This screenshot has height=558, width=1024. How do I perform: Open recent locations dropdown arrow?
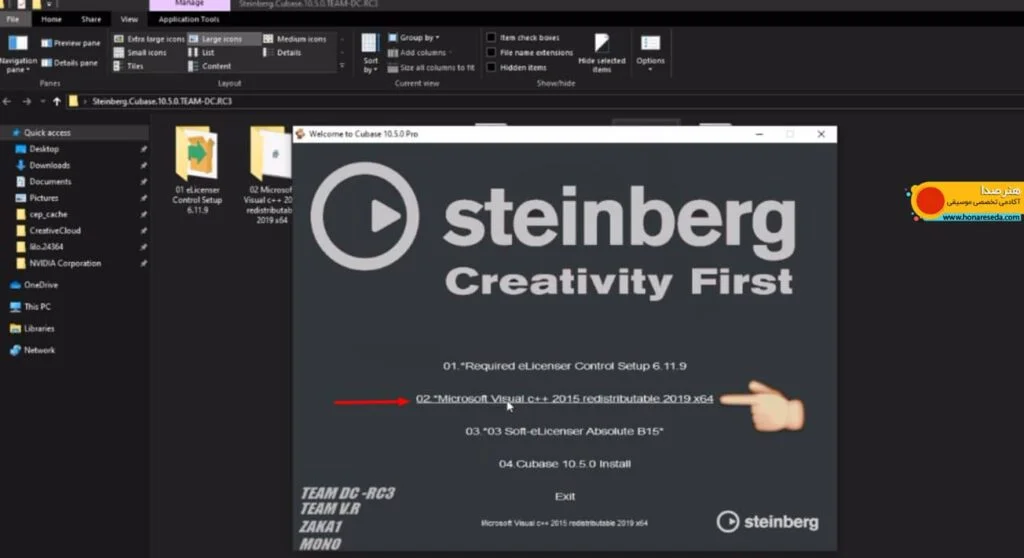point(42,101)
